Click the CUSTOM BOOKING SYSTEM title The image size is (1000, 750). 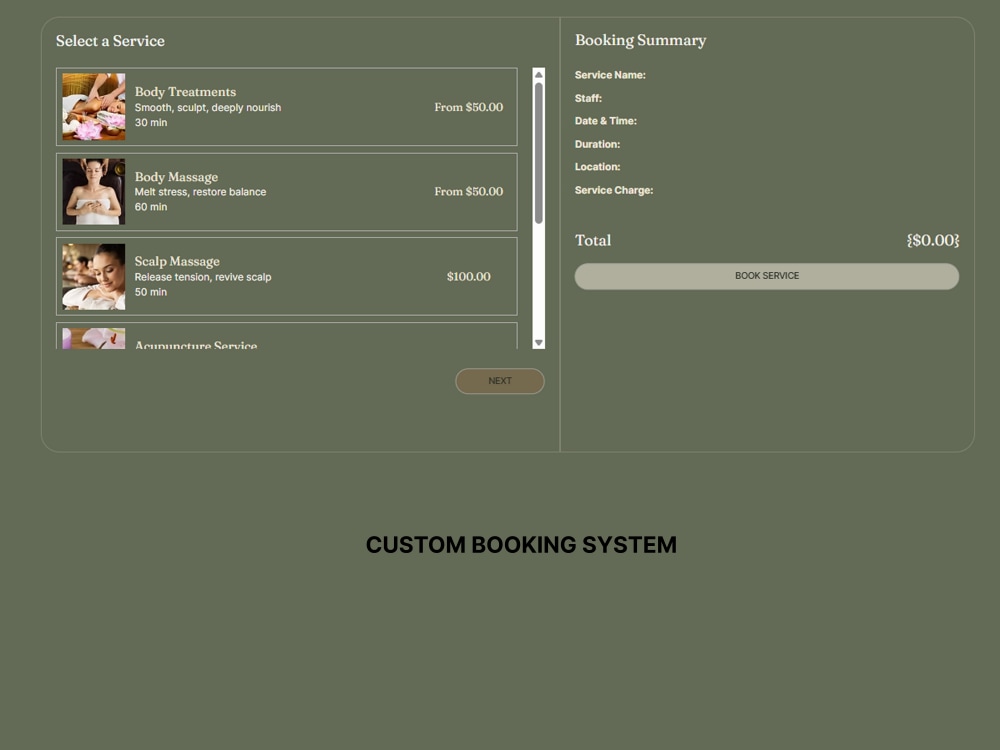click(x=521, y=545)
